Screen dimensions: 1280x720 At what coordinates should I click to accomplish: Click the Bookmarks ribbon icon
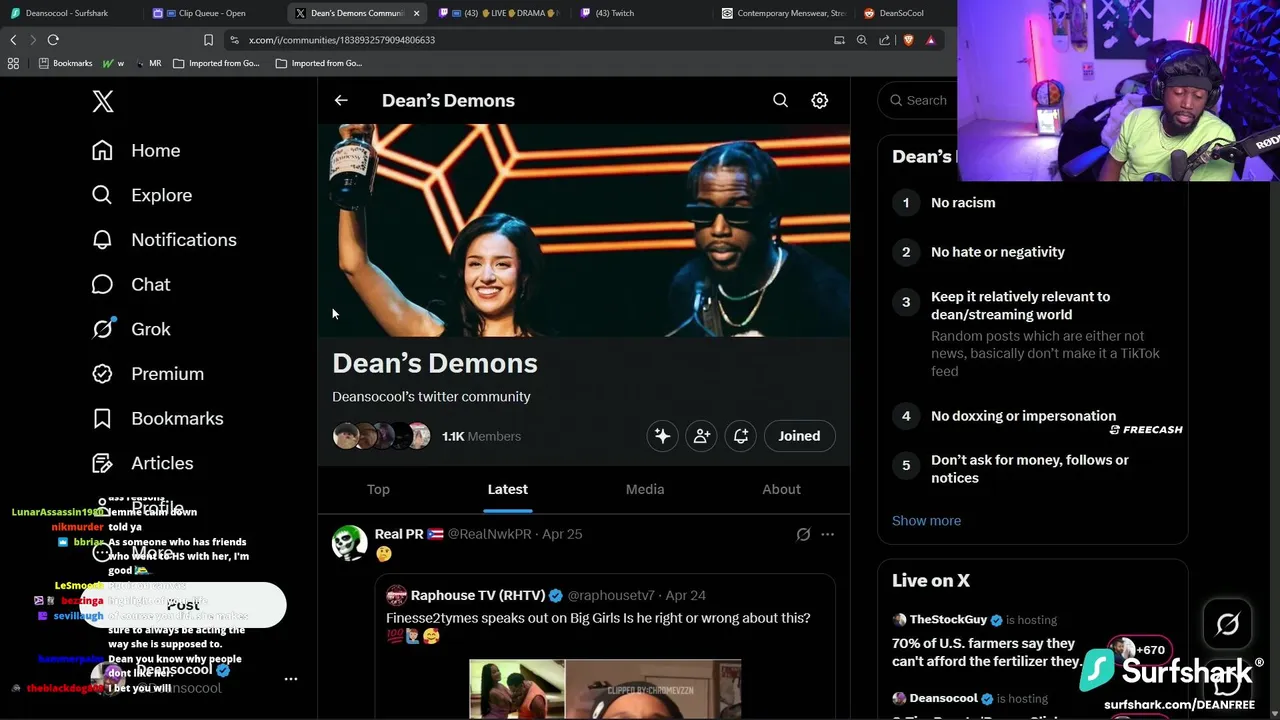102,418
